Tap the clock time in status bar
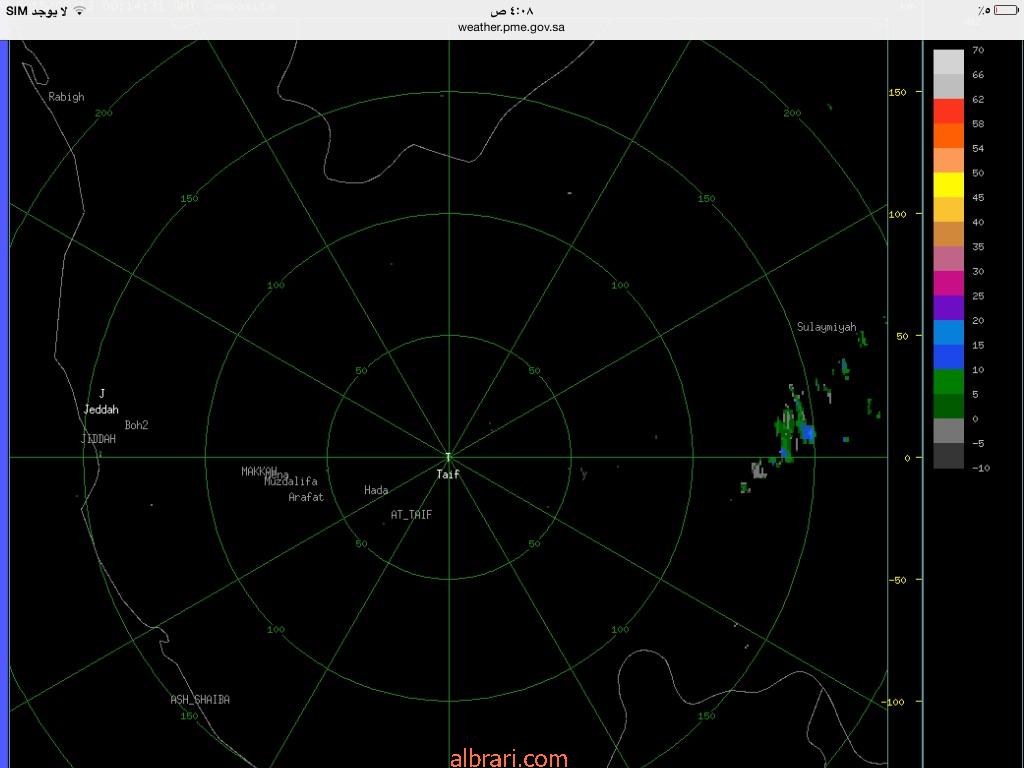 click(512, 11)
